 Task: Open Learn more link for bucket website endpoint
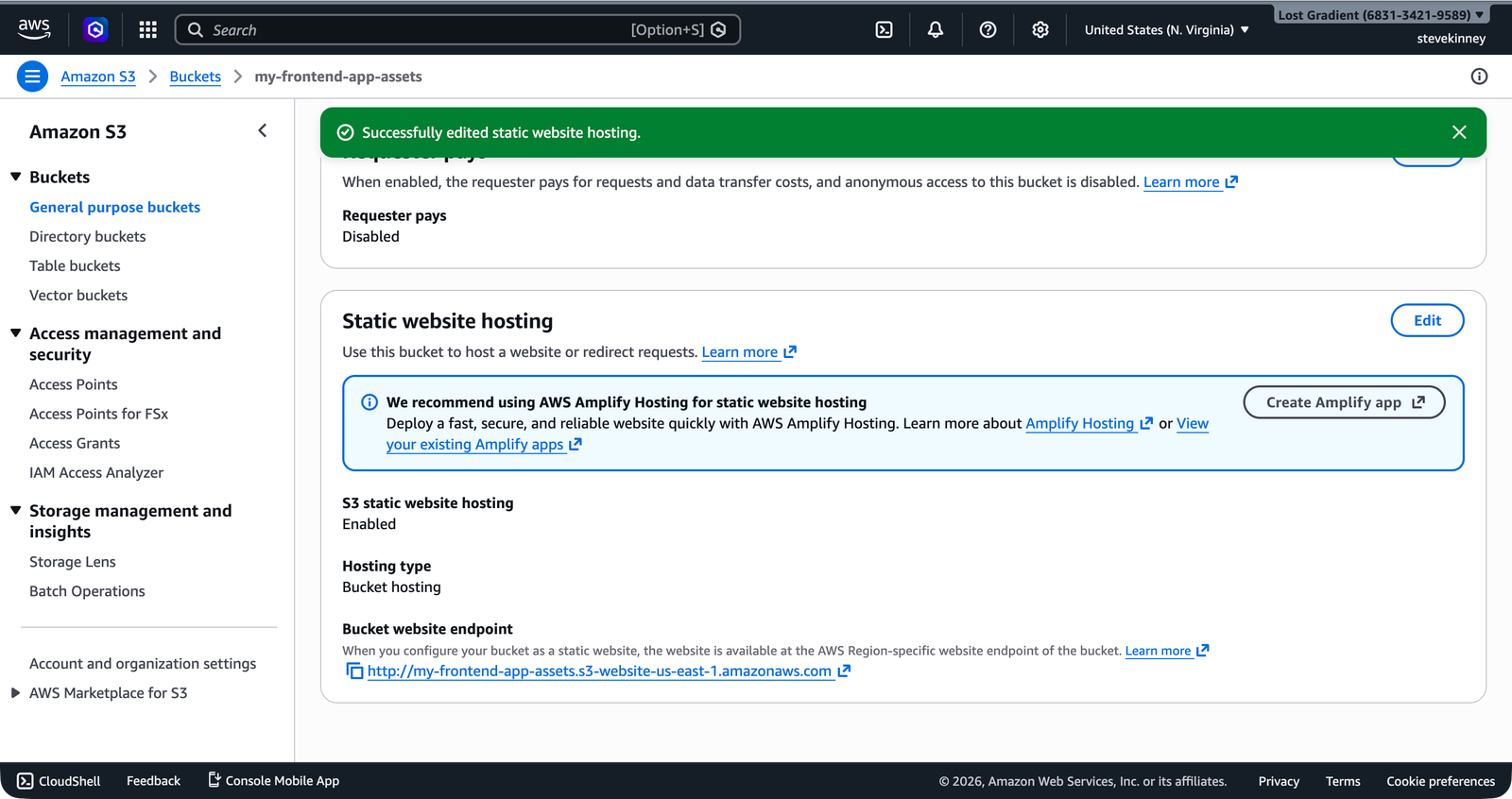1167,651
